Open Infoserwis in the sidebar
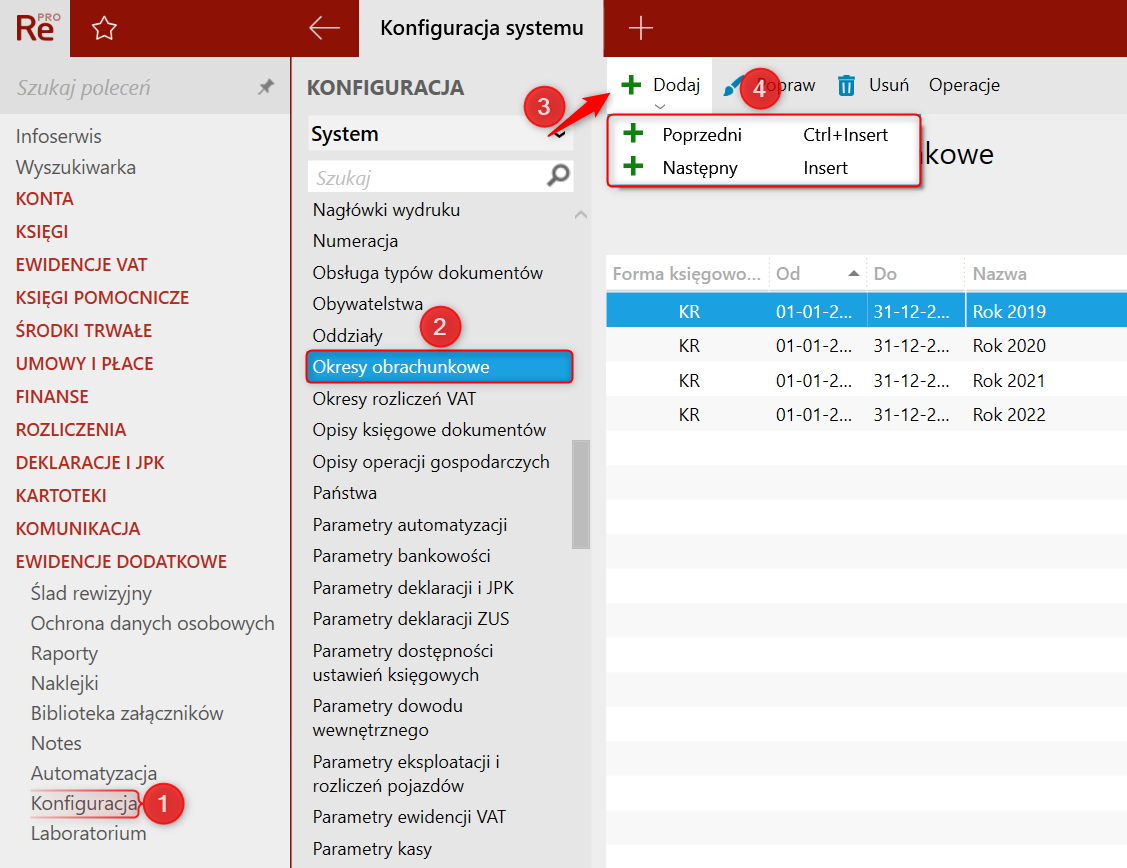 (x=58, y=136)
